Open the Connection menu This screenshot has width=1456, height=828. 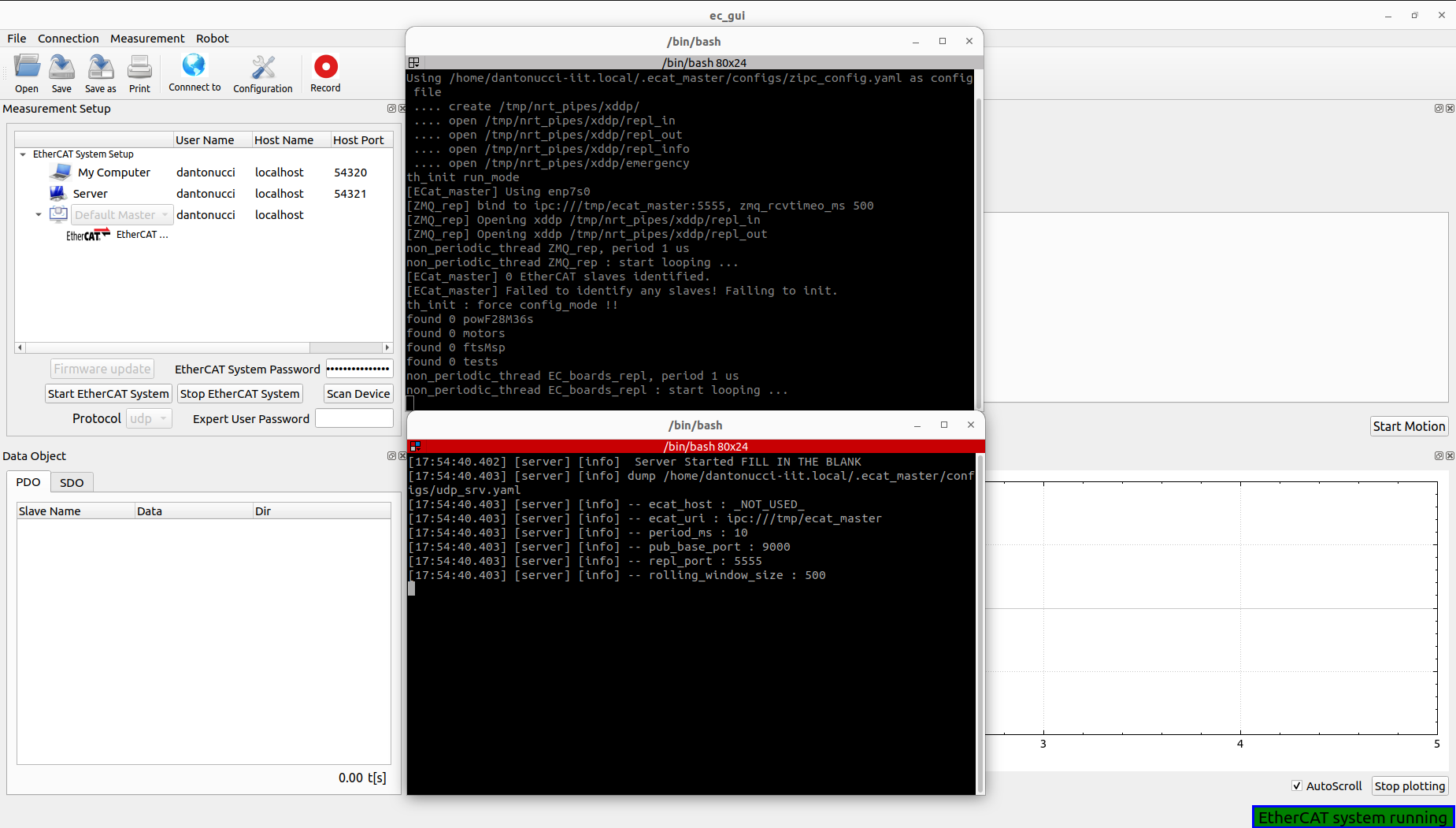(69, 38)
